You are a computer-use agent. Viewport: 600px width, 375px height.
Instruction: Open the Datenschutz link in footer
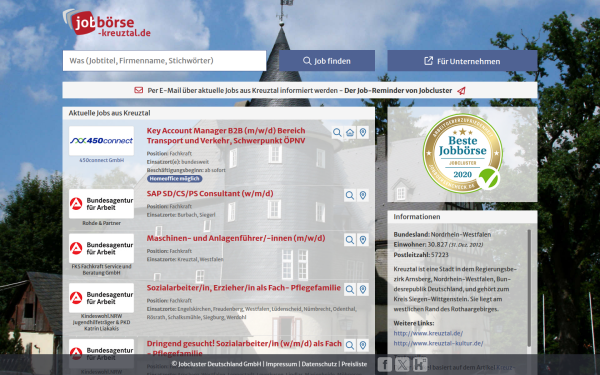tap(319, 364)
